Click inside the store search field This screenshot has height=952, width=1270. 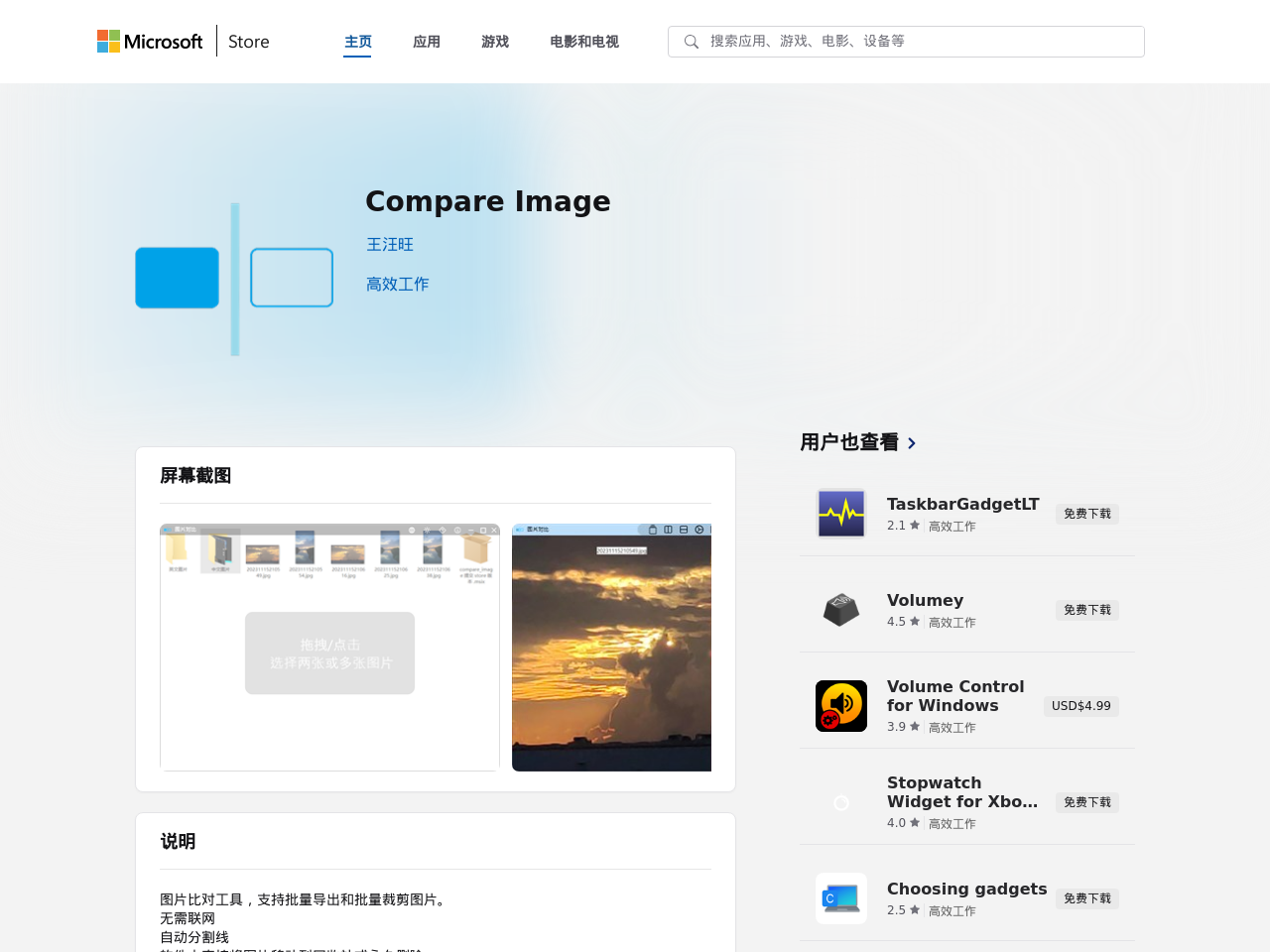click(893, 41)
